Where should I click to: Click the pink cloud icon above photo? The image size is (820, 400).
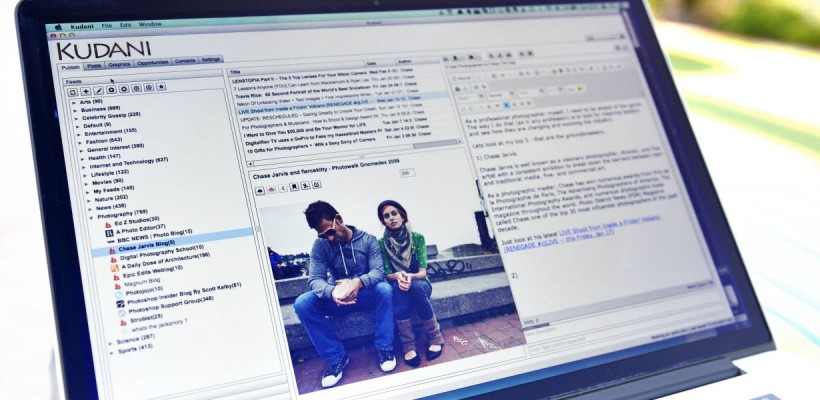pyautogui.click(x=271, y=189)
